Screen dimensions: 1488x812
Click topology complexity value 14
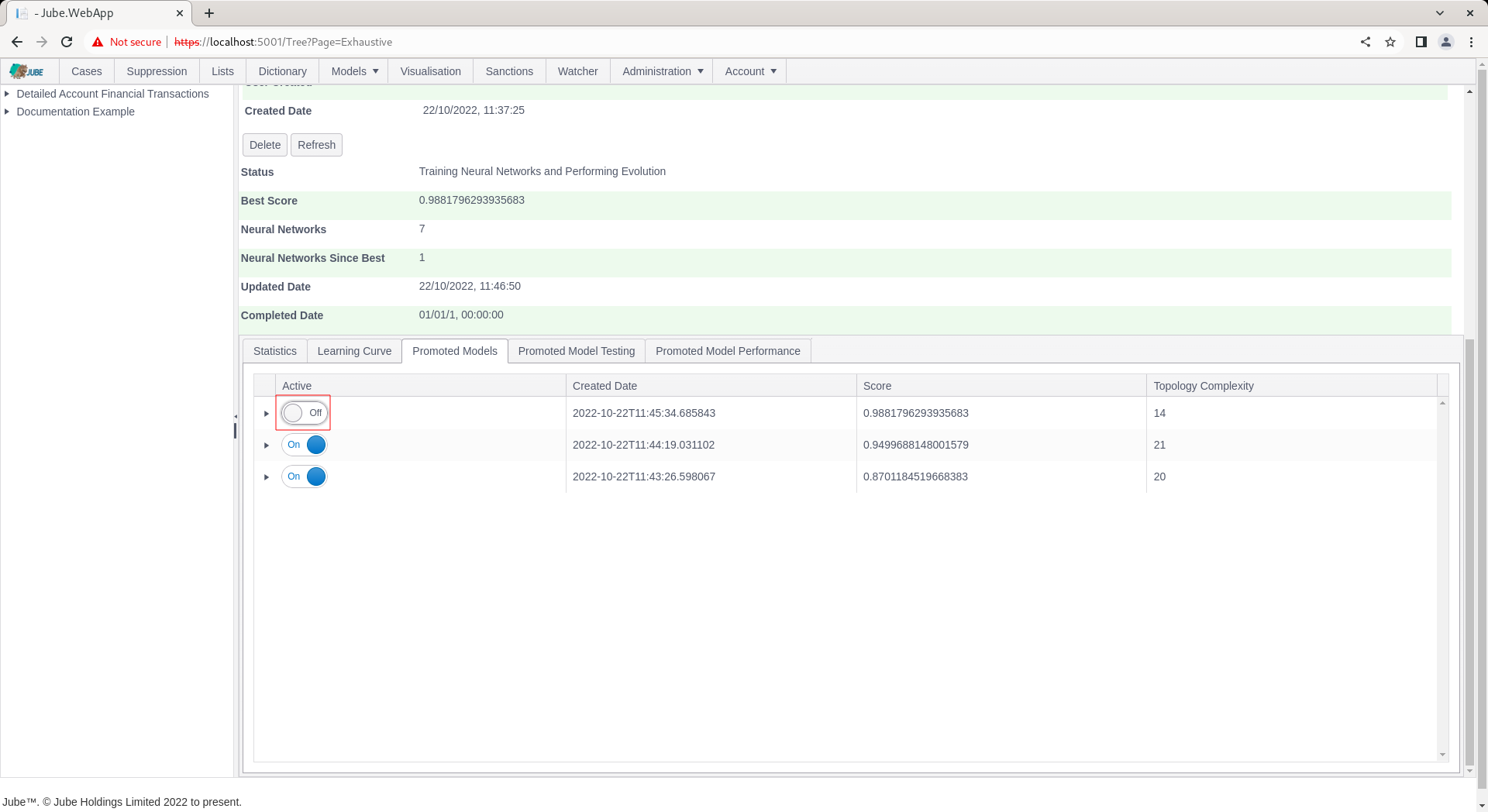tap(1159, 413)
